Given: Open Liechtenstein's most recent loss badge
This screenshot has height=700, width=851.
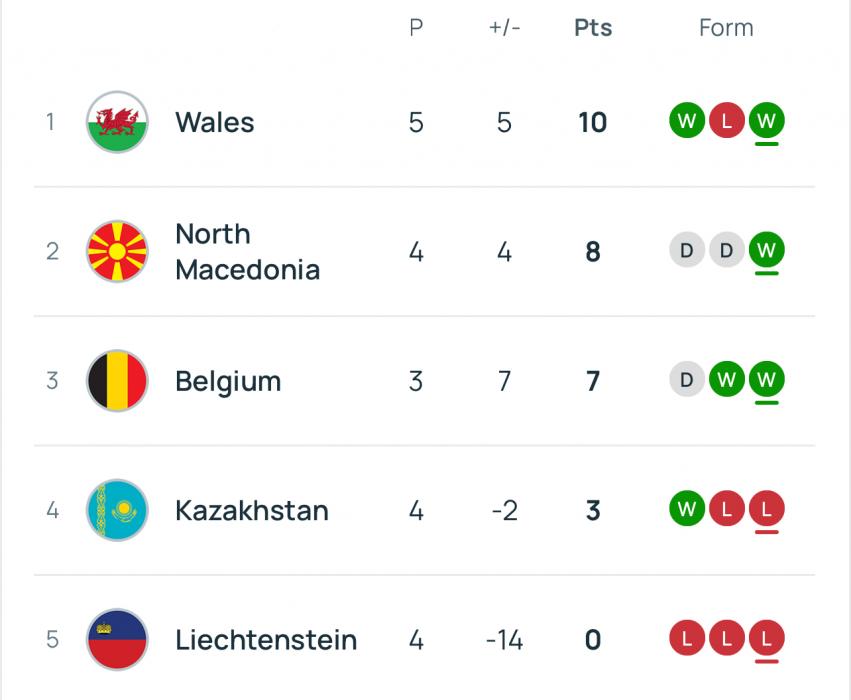Looking at the screenshot, I should click(x=766, y=638).
